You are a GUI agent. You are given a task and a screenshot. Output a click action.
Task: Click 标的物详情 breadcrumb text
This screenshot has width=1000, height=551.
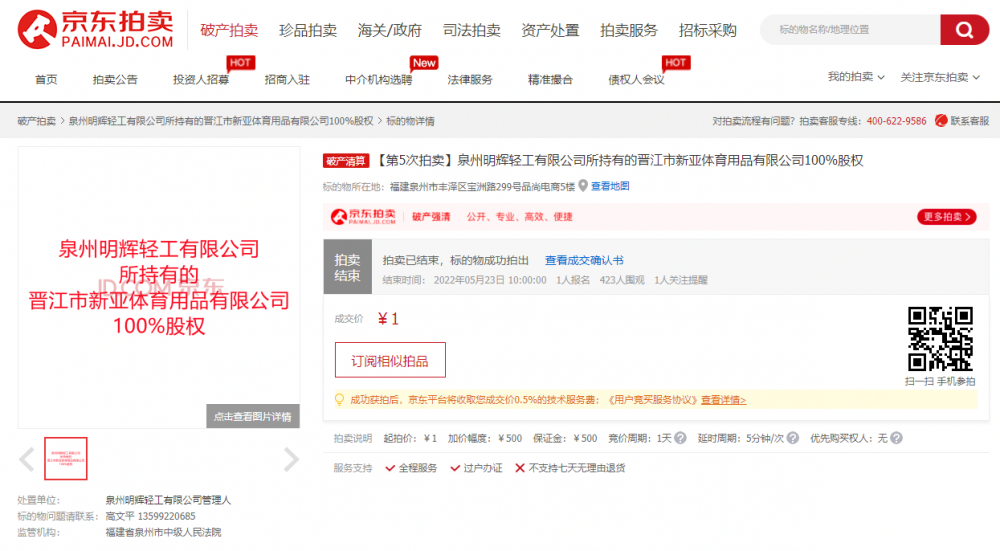pyautogui.click(x=410, y=121)
